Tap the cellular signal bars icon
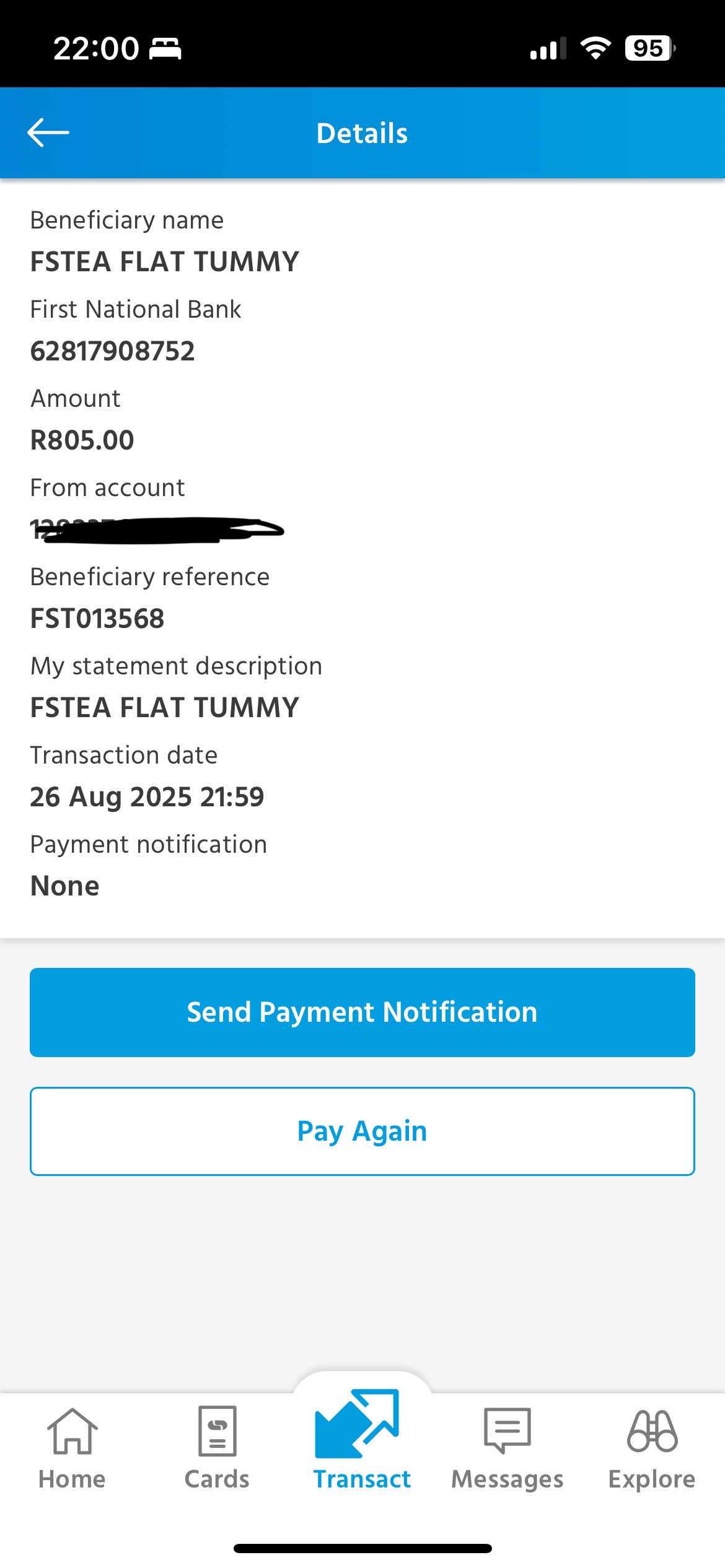The width and height of the screenshot is (725, 1568). [x=548, y=49]
